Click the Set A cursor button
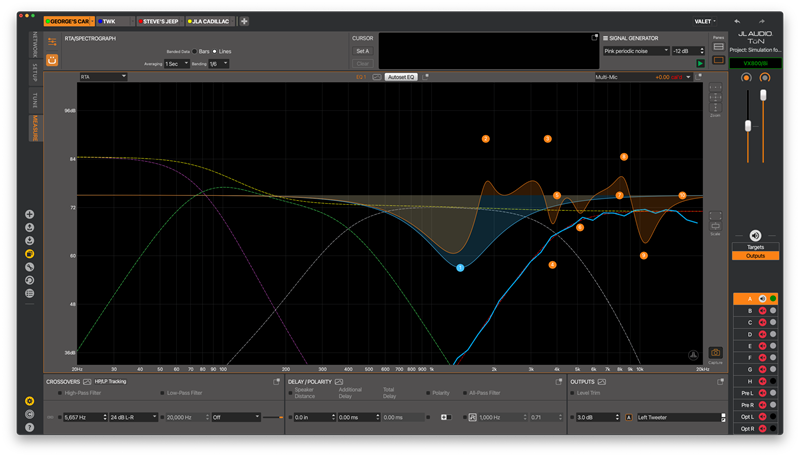The image size is (800, 457). pyautogui.click(x=362, y=51)
